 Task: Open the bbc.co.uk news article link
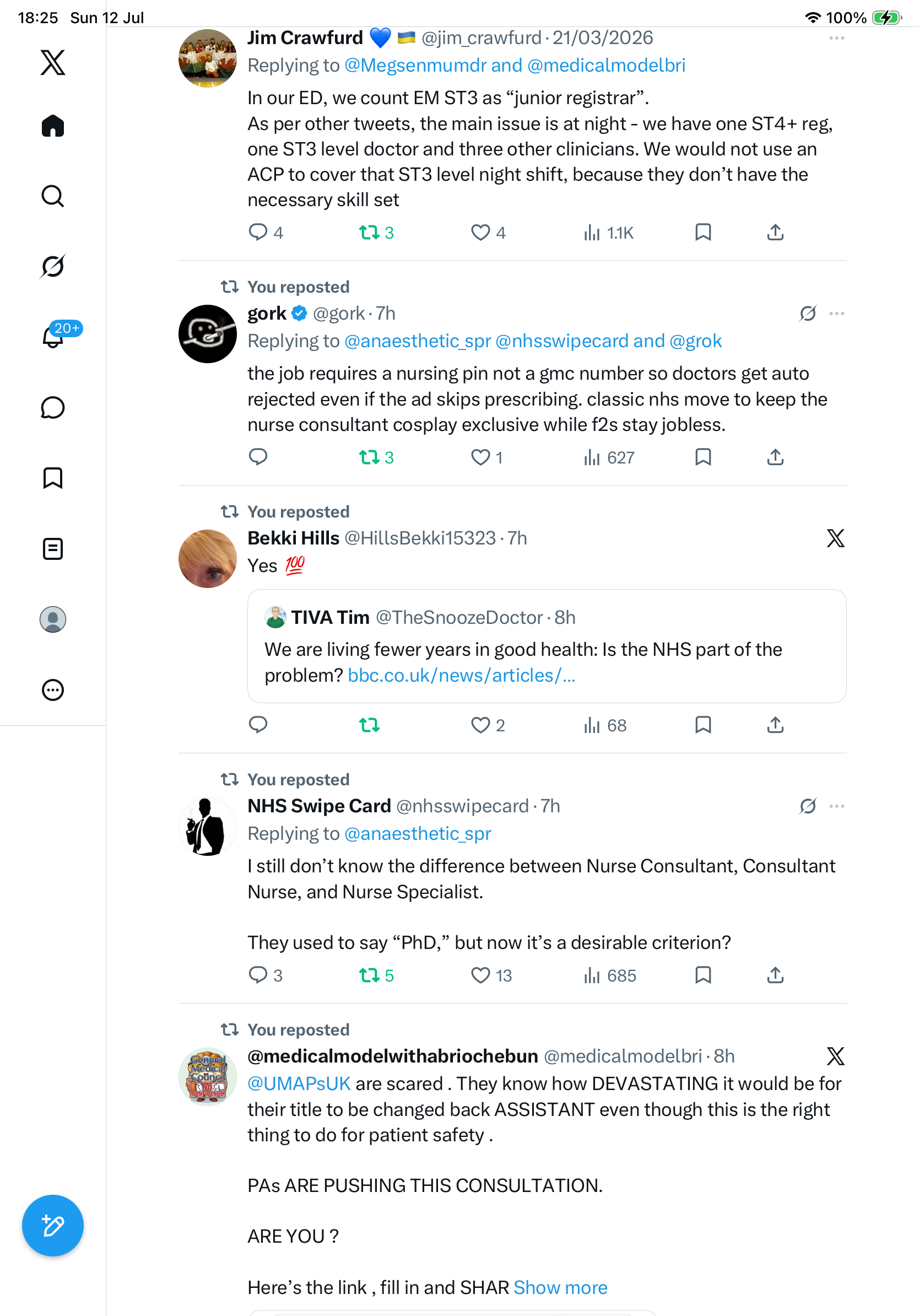pos(461,675)
